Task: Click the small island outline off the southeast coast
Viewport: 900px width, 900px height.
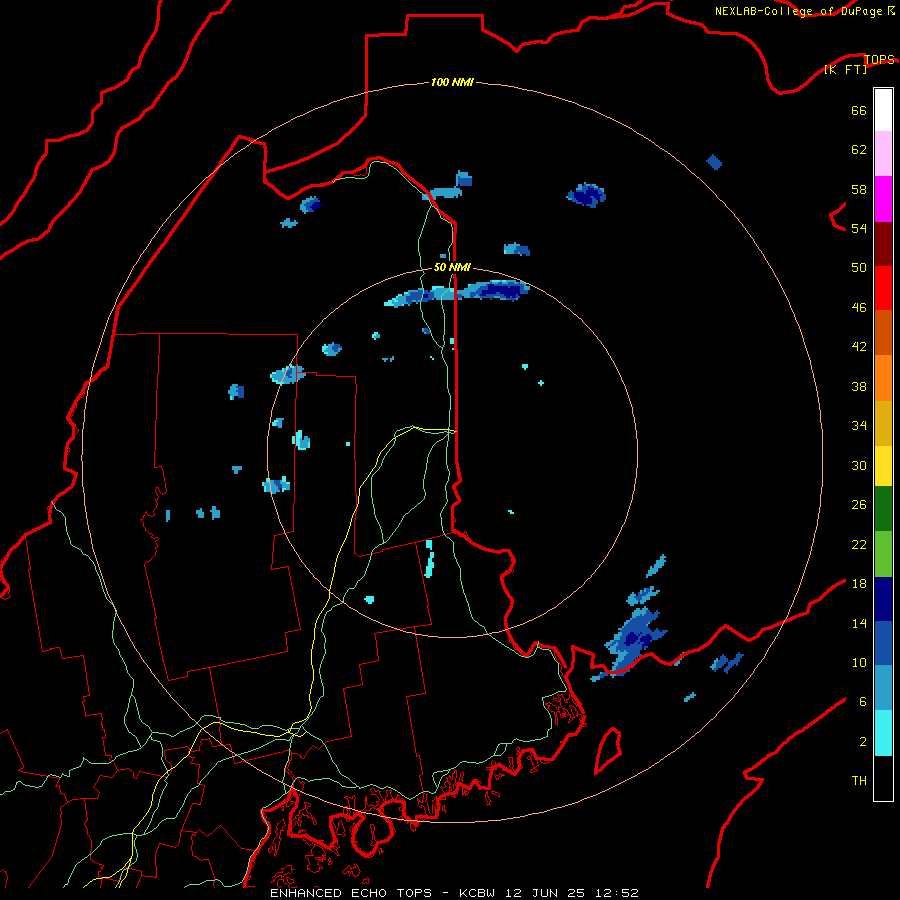Action: tap(608, 751)
